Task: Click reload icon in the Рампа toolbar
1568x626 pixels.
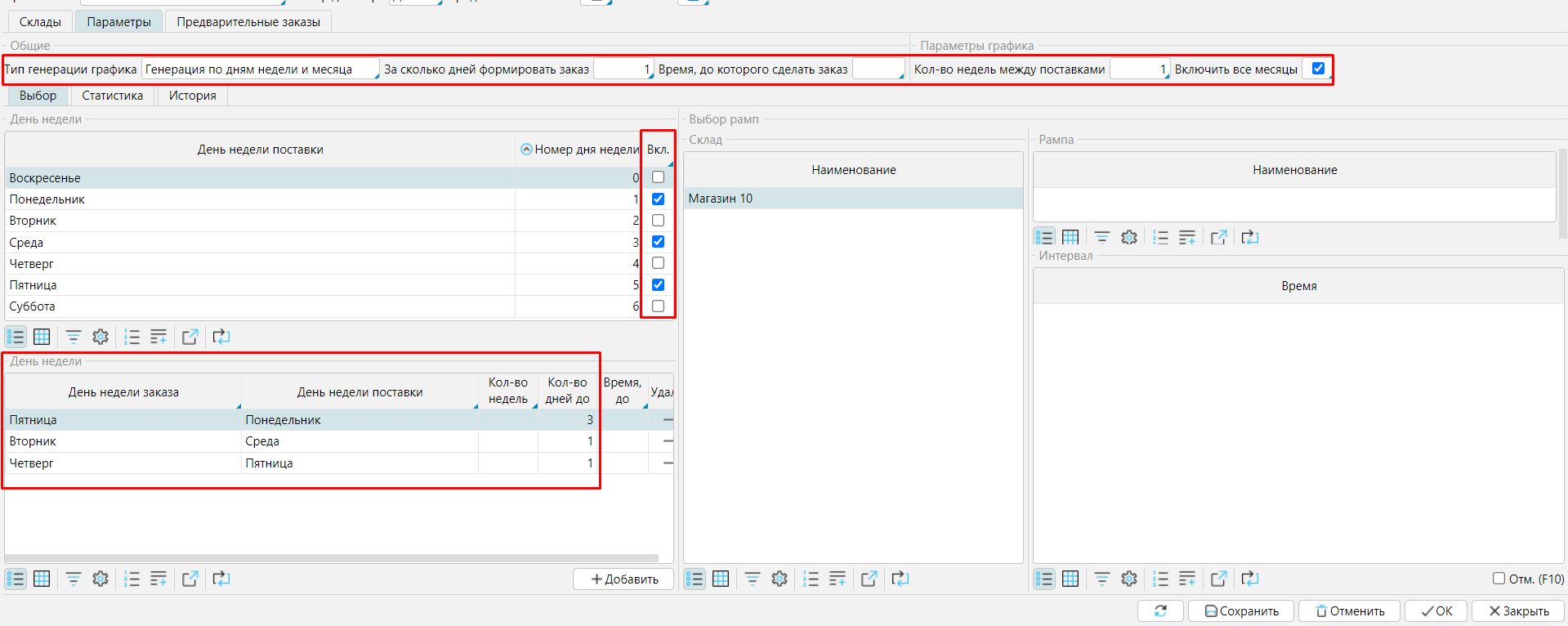Action: pos(1249,237)
